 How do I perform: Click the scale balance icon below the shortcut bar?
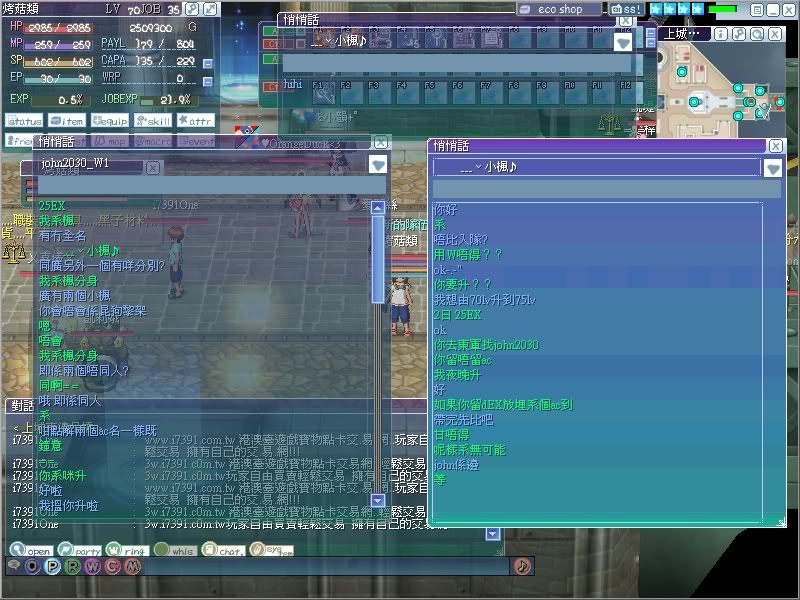(609, 123)
